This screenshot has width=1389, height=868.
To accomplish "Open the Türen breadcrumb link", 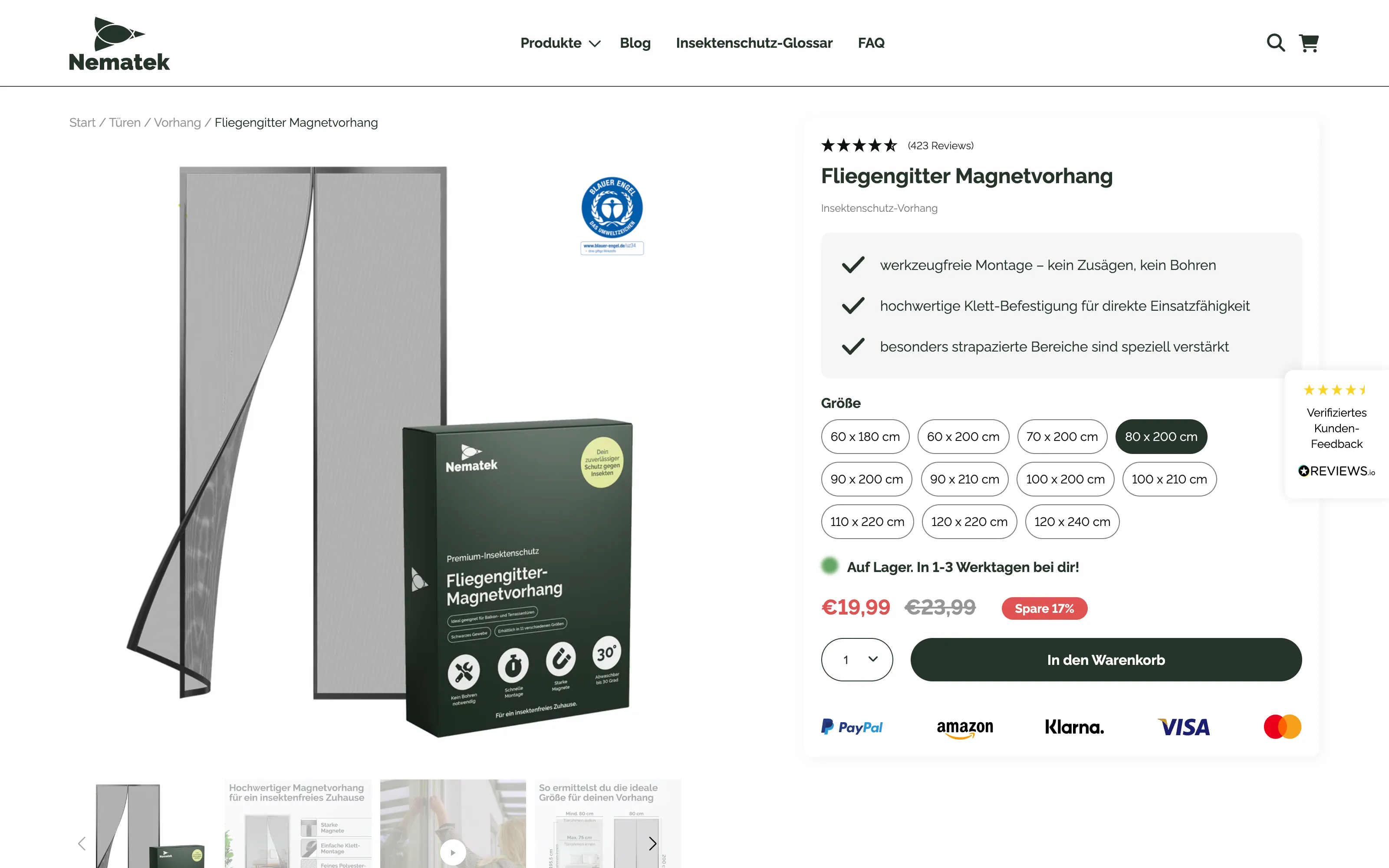I will 125,122.
